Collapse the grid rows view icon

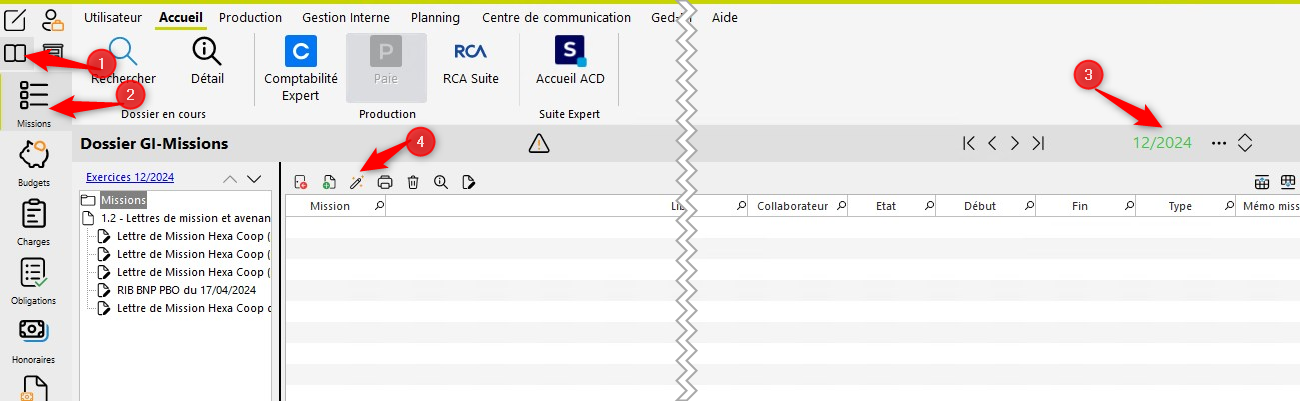pyautogui.click(x=1262, y=182)
